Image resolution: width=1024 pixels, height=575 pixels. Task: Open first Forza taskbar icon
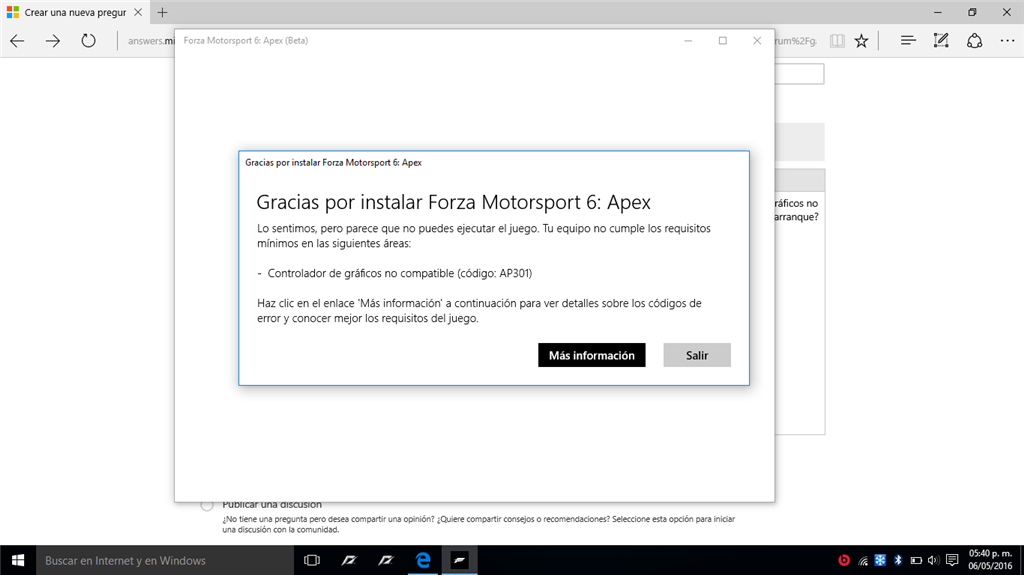pos(349,560)
